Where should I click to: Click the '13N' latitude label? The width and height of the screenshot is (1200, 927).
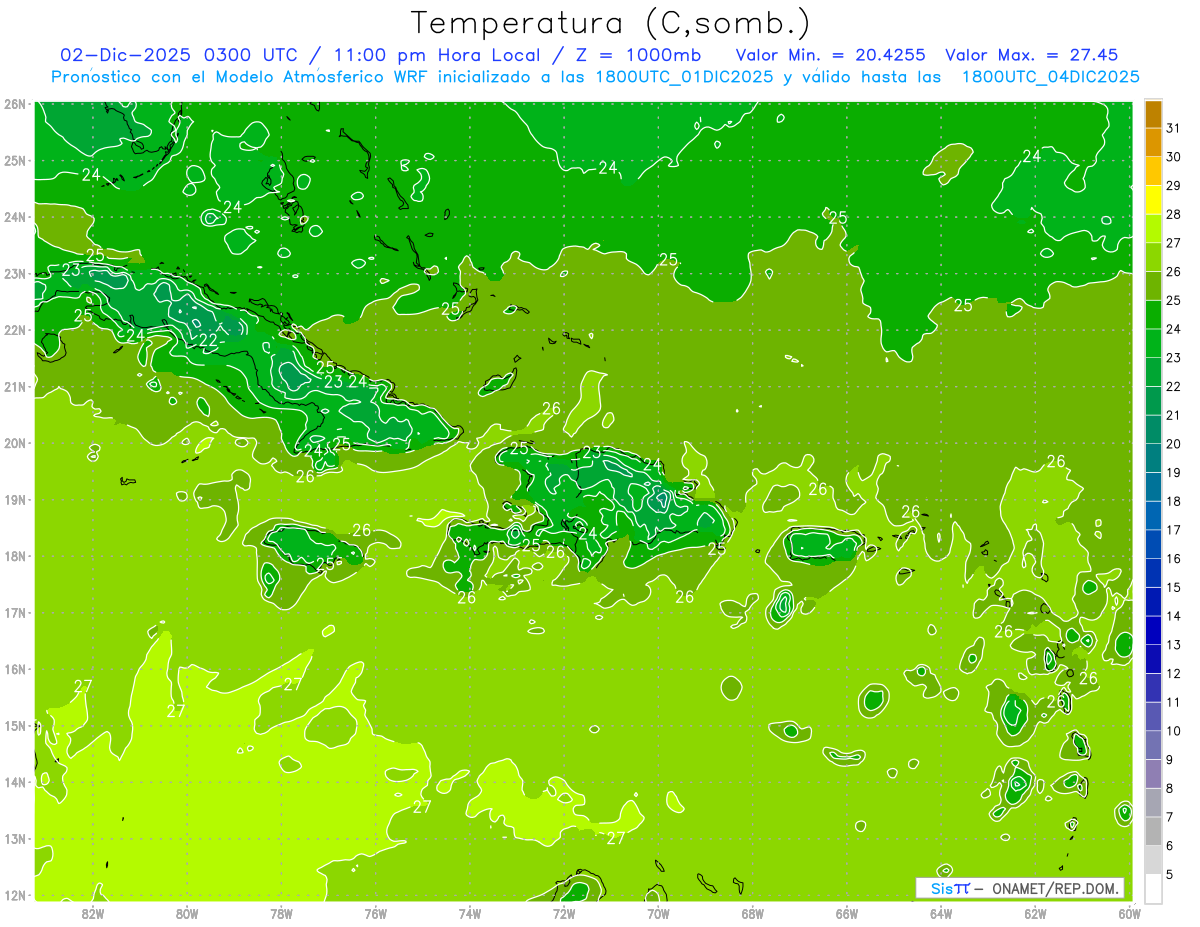click(x=14, y=838)
